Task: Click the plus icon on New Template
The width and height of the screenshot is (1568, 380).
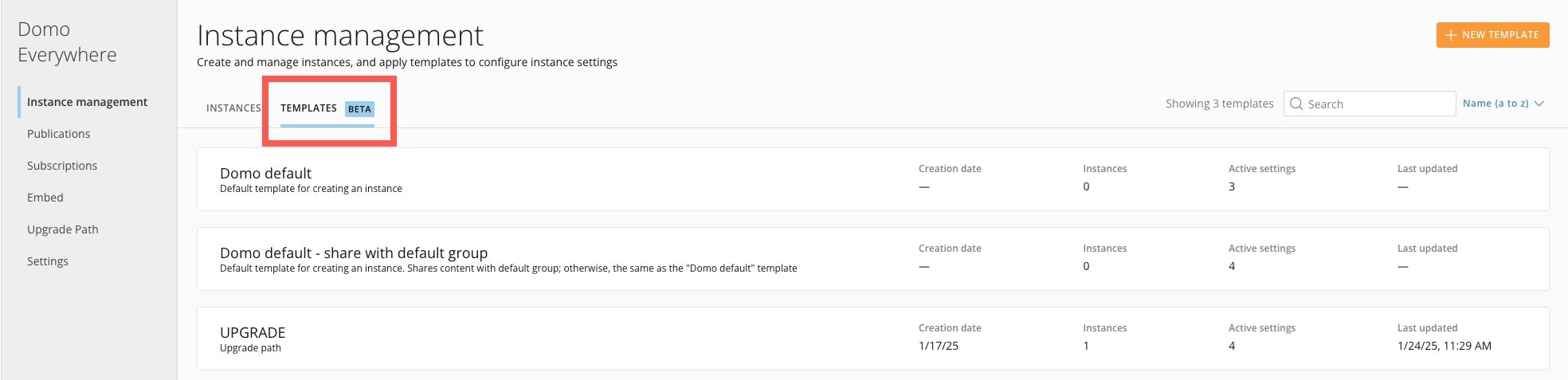Action: (x=1451, y=35)
